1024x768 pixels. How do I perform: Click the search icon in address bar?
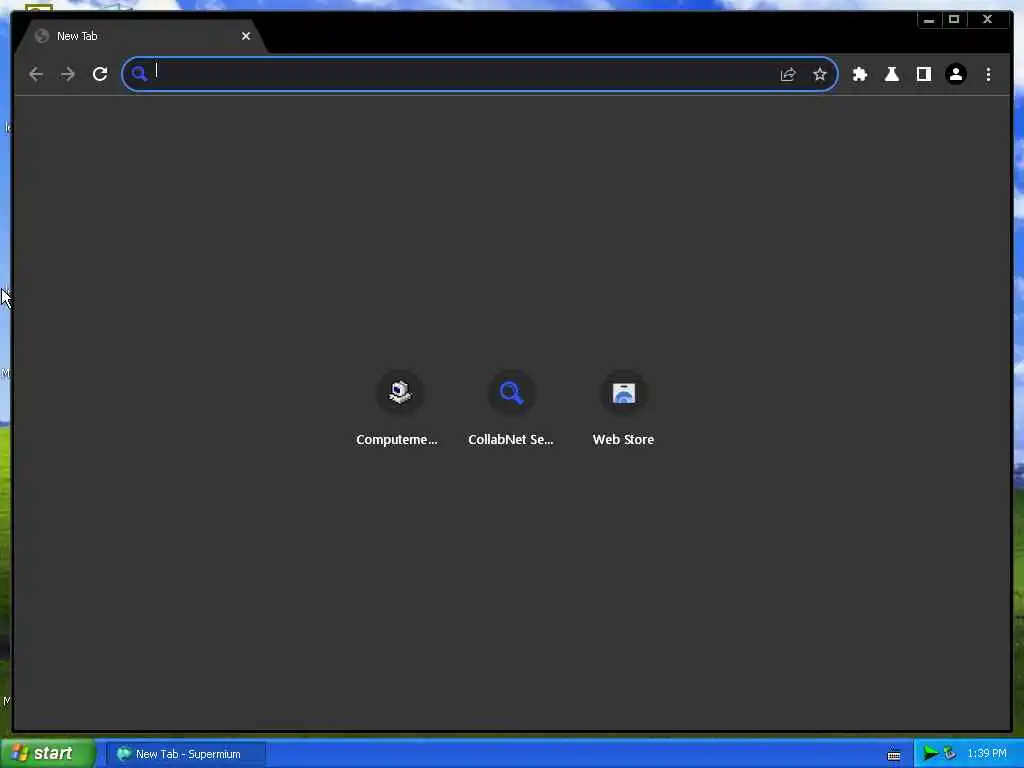pos(139,73)
